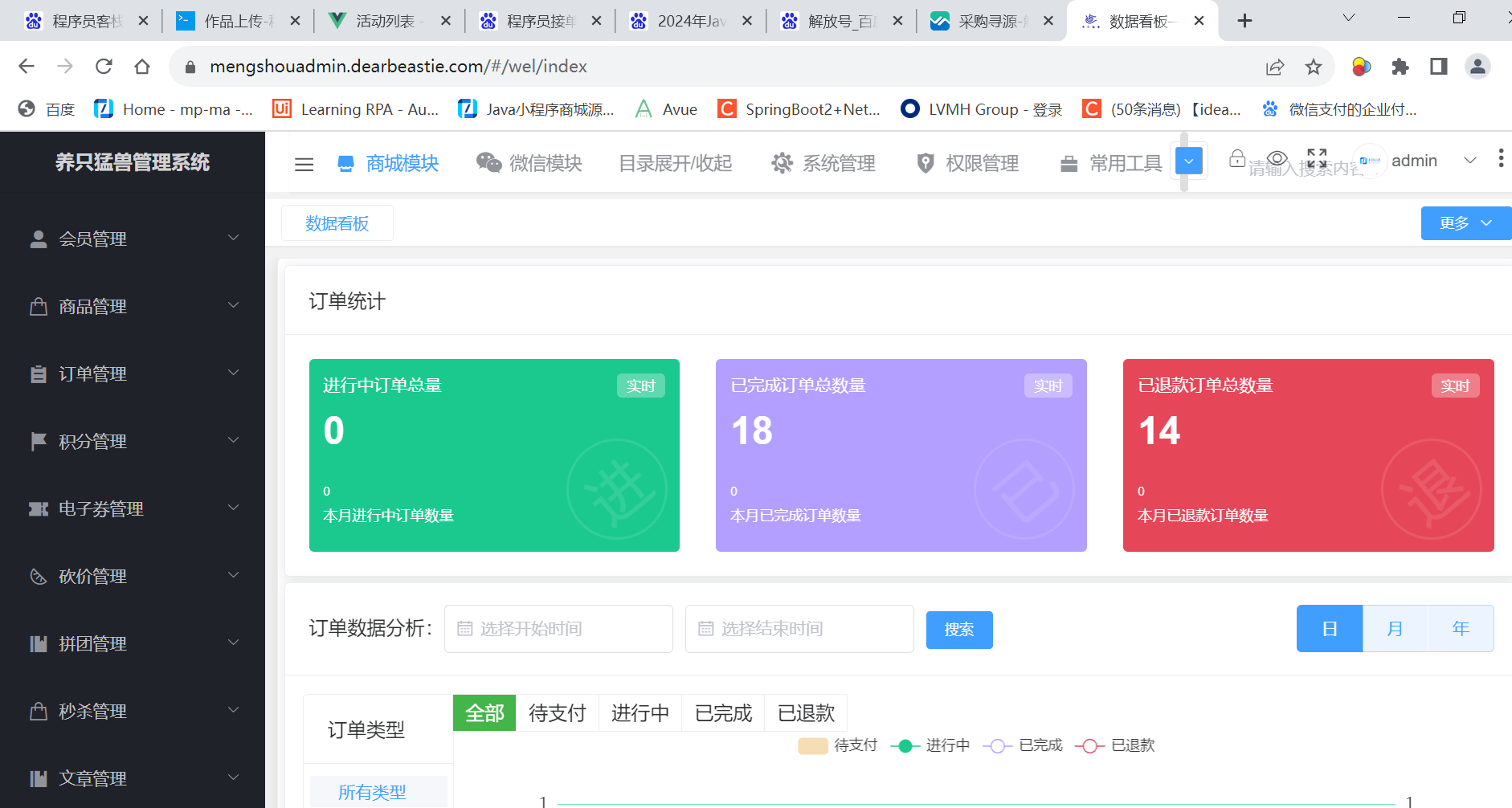The height and width of the screenshot is (808, 1512).
Task: Select the 待支付 order status tab
Action: pos(558,713)
